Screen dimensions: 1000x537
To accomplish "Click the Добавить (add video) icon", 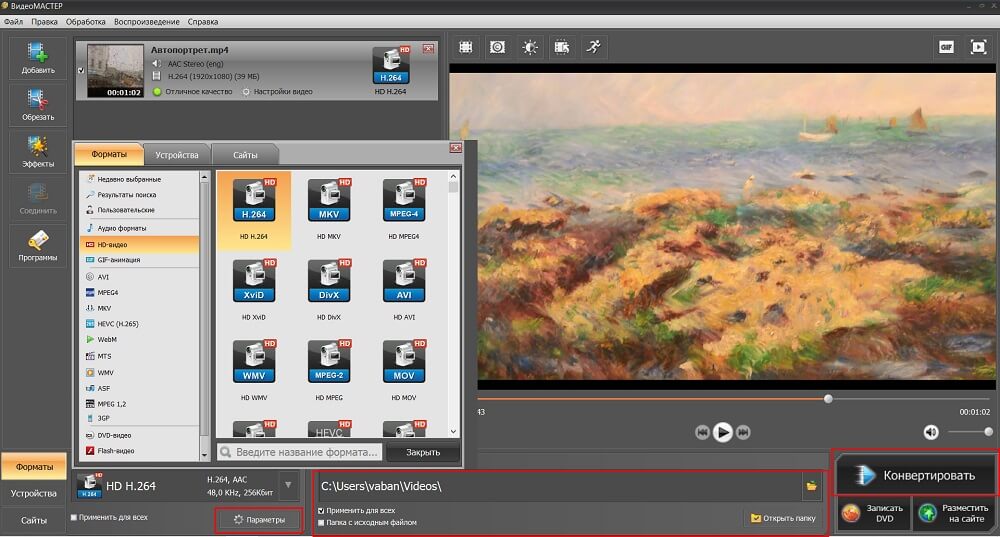I will click(38, 58).
